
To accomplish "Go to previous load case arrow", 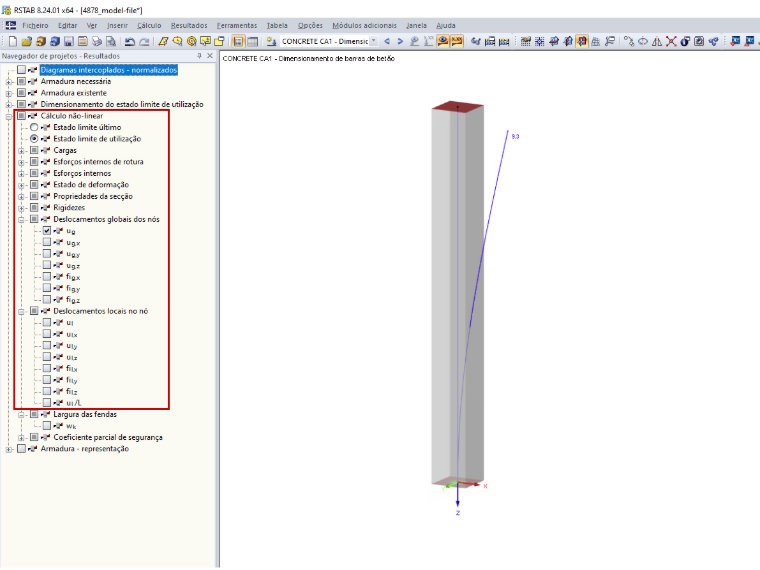I will 387,41.
